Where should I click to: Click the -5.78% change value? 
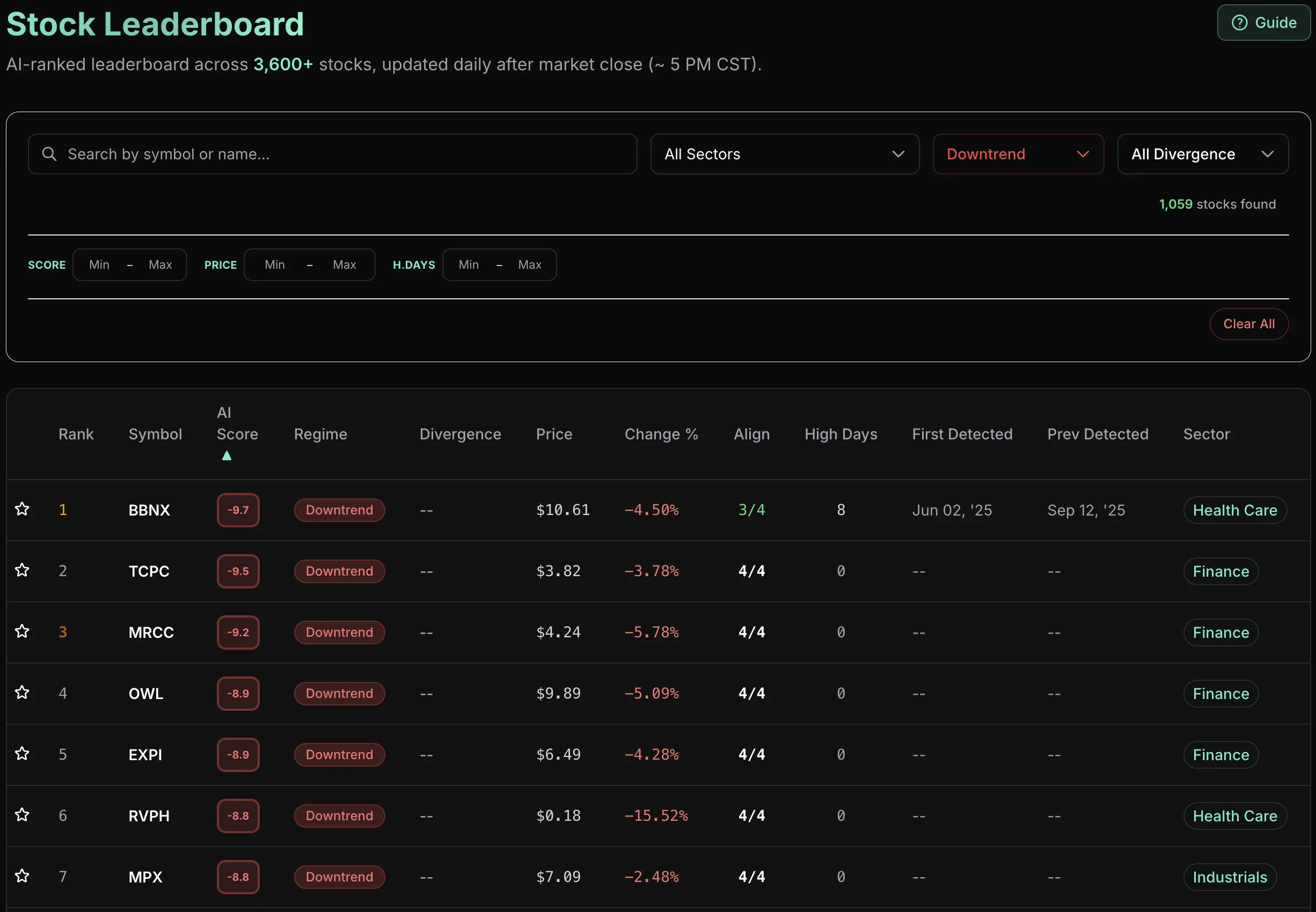tap(652, 632)
